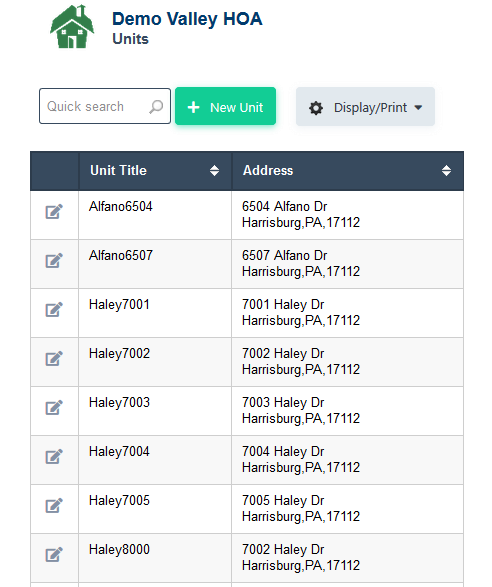This screenshot has width=492, height=587.
Task: Edit the Haley8000 unit
Action: point(54,555)
